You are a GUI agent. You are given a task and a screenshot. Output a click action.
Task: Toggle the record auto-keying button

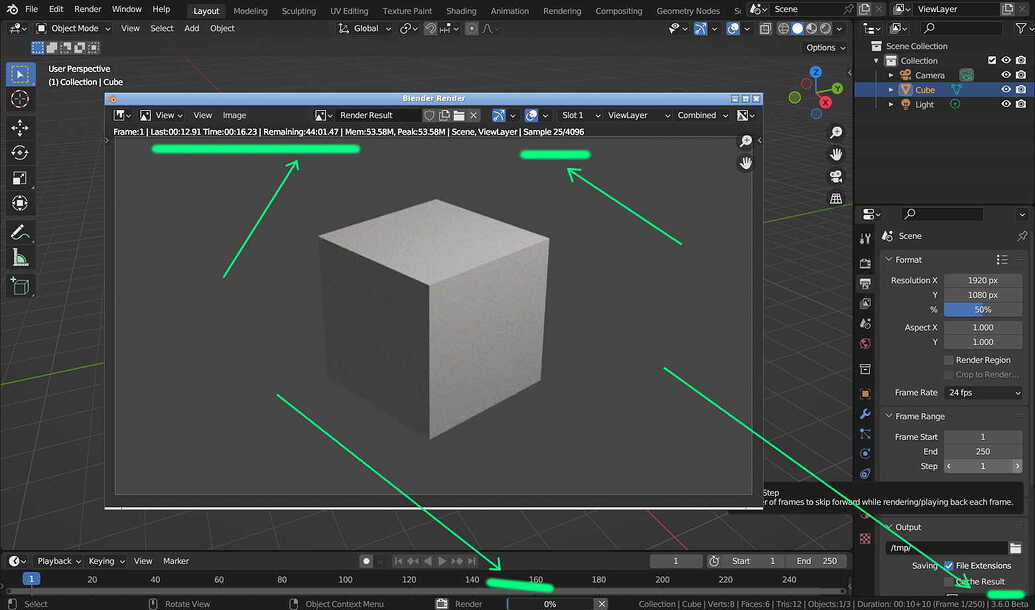[366, 561]
